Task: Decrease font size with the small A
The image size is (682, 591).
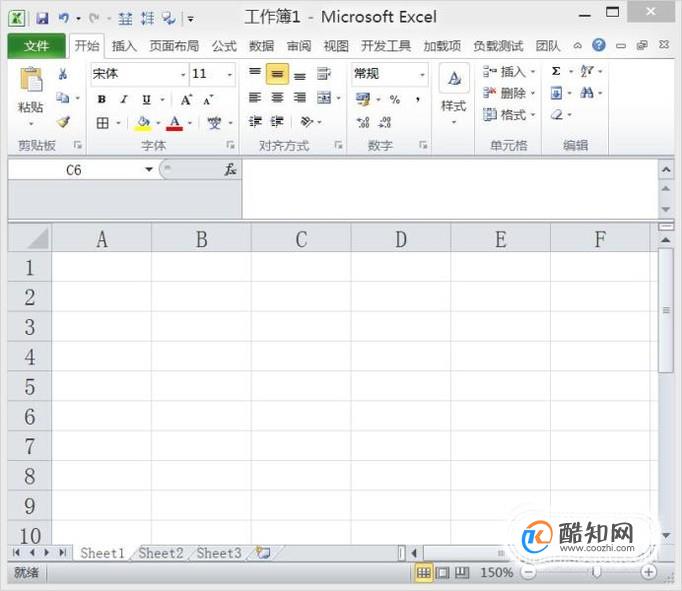Action: click(x=208, y=100)
